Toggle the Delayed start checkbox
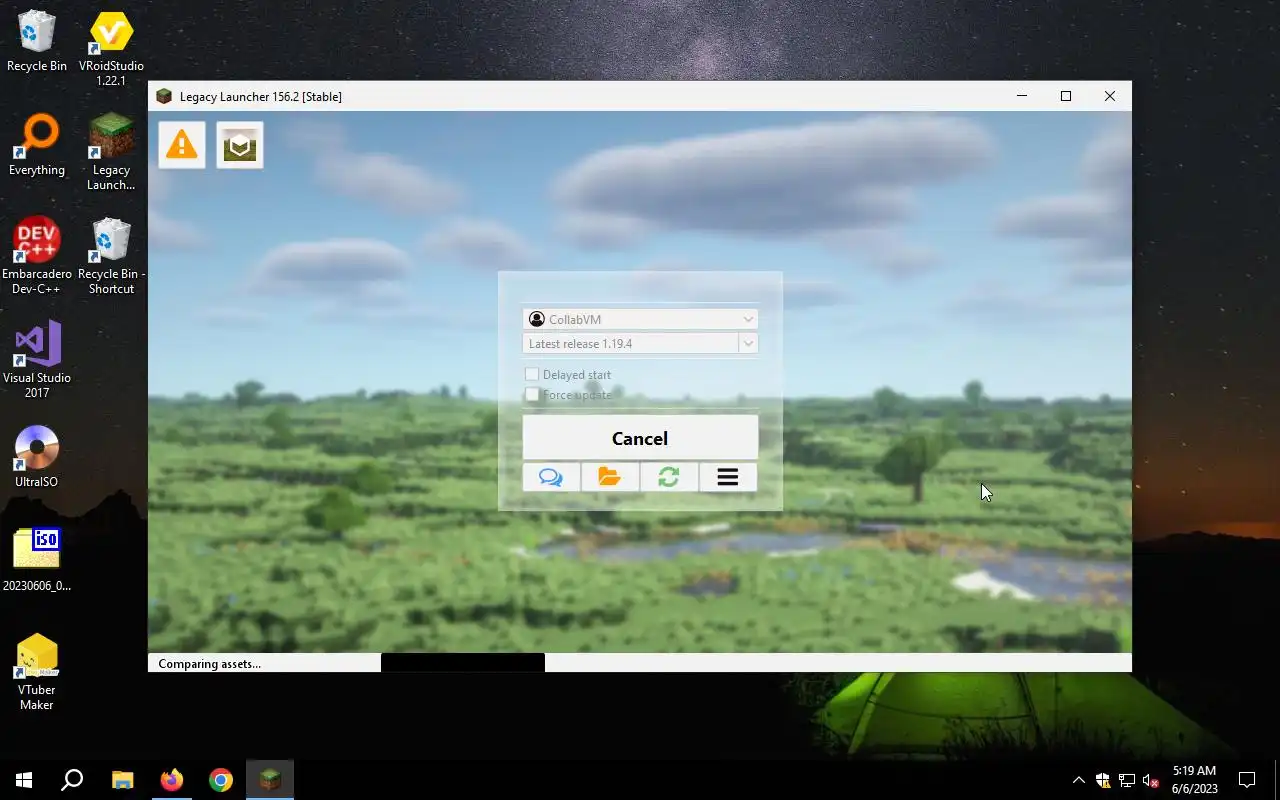Screen dimensions: 1280x800 [x=532, y=374]
